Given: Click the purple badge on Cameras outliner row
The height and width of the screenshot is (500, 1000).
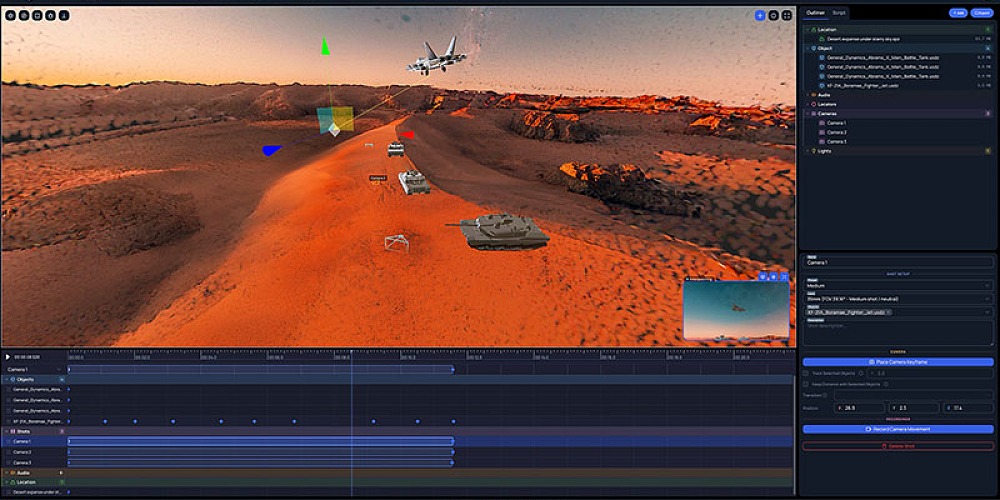Looking at the screenshot, I should (988, 114).
